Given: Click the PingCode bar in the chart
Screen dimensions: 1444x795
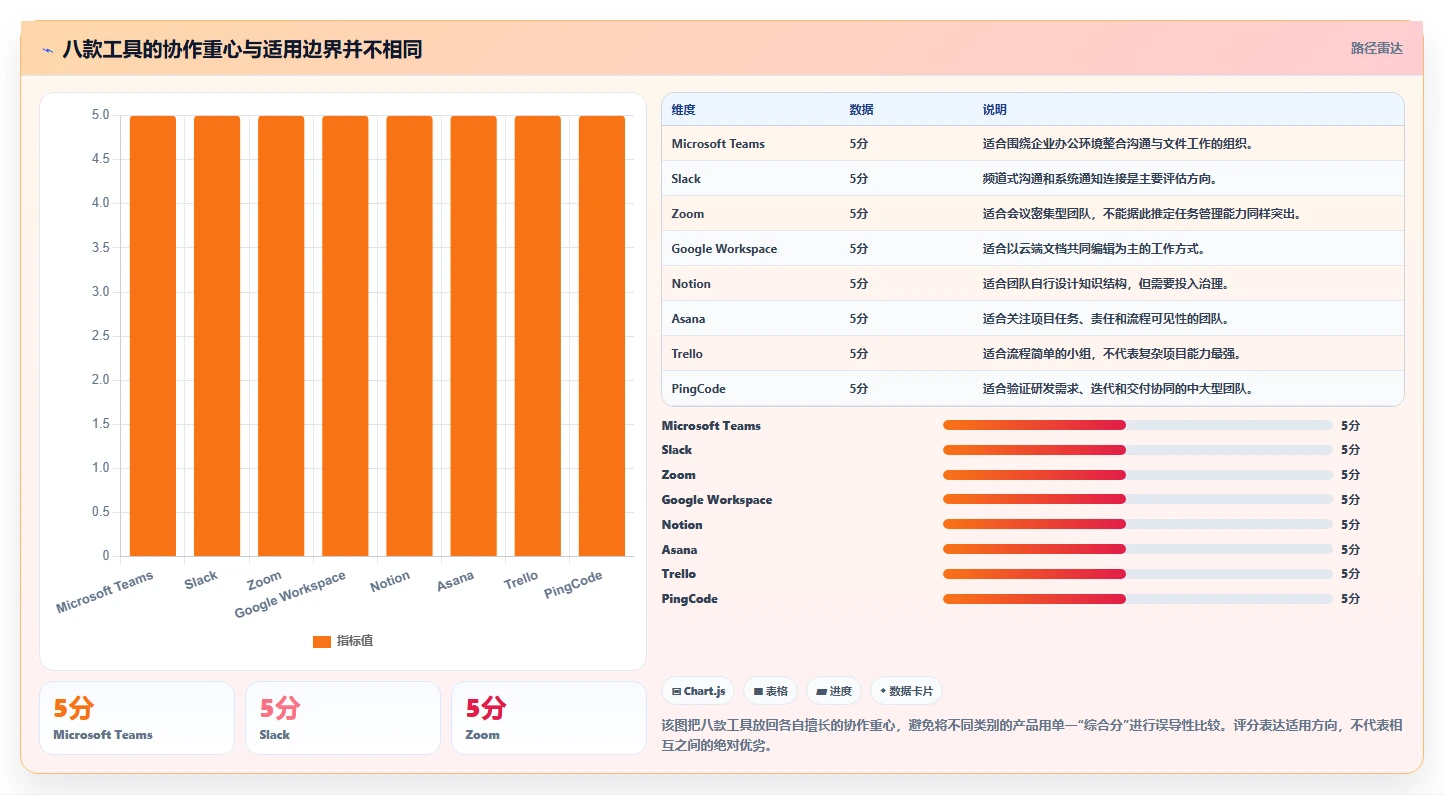Looking at the screenshot, I should click(x=601, y=336).
